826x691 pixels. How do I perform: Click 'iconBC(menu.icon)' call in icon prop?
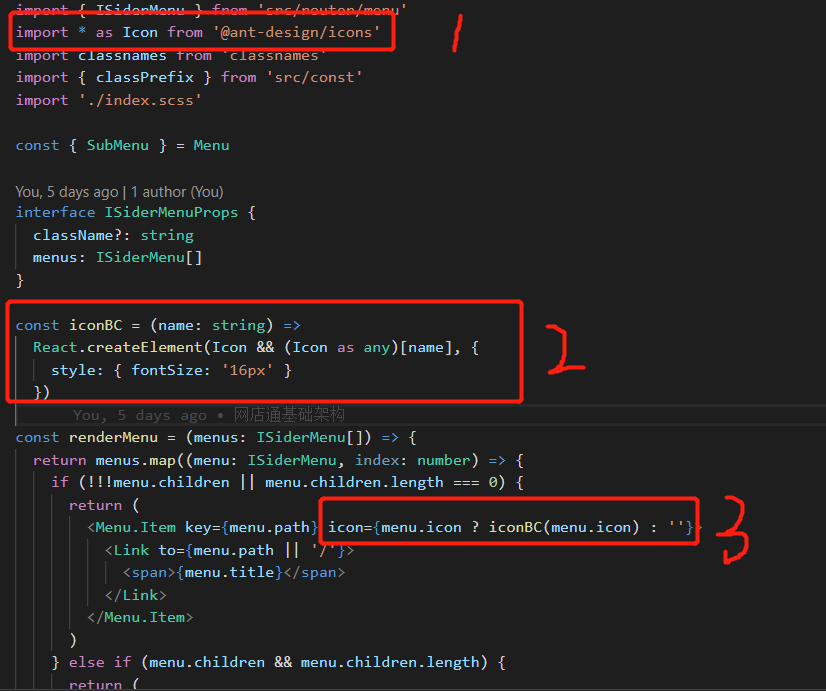pyautogui.click(x=564, y=527)
